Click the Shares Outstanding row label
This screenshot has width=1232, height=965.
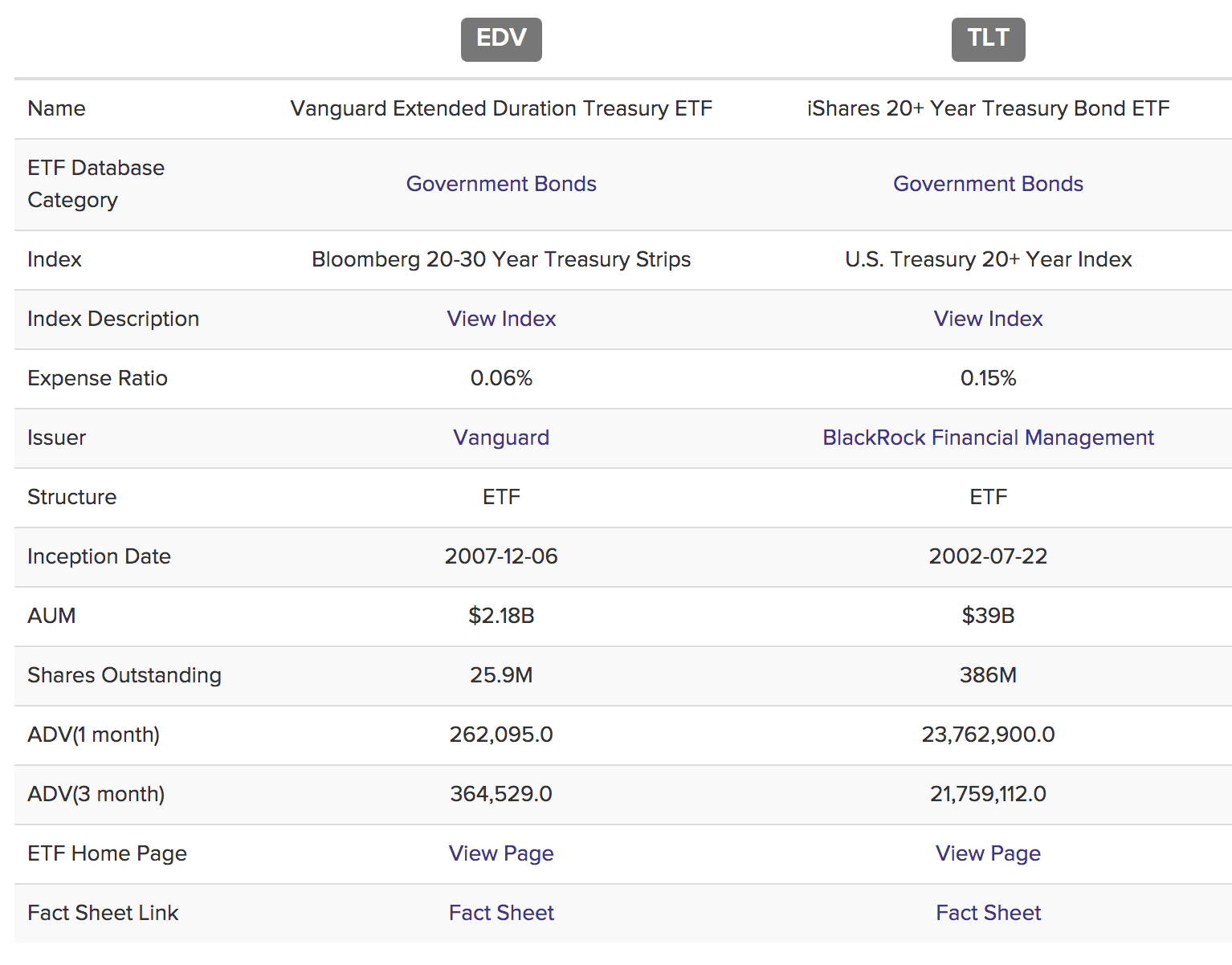(x=124, y=675)
